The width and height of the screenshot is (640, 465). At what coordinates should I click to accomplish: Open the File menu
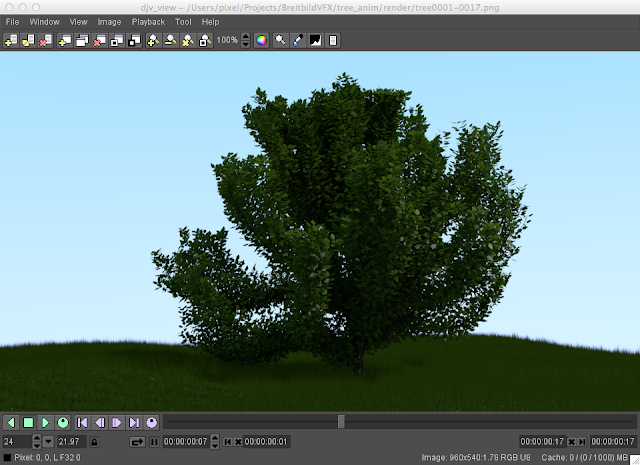point(12,22)
